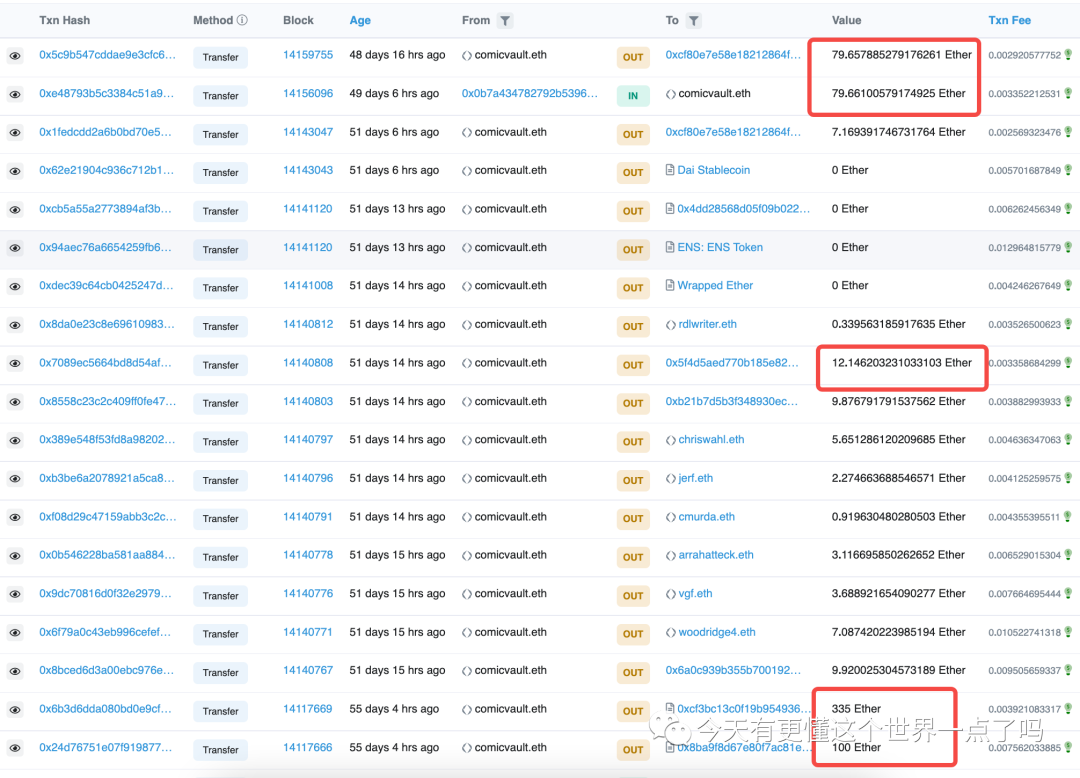Click the eye icon for transaction 0x8da0e23c8e69610983
The height and width of the screenshot is (778, 1080).
coord(15,325)
